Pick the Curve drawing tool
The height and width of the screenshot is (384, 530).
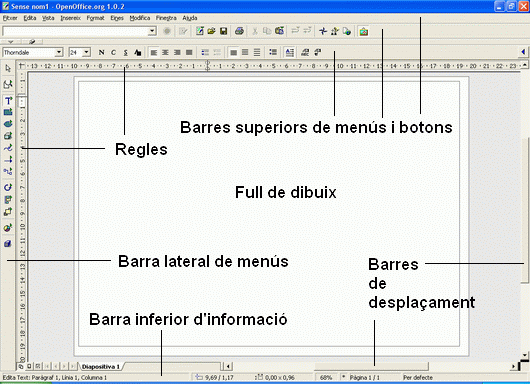[x=8, y=148]
